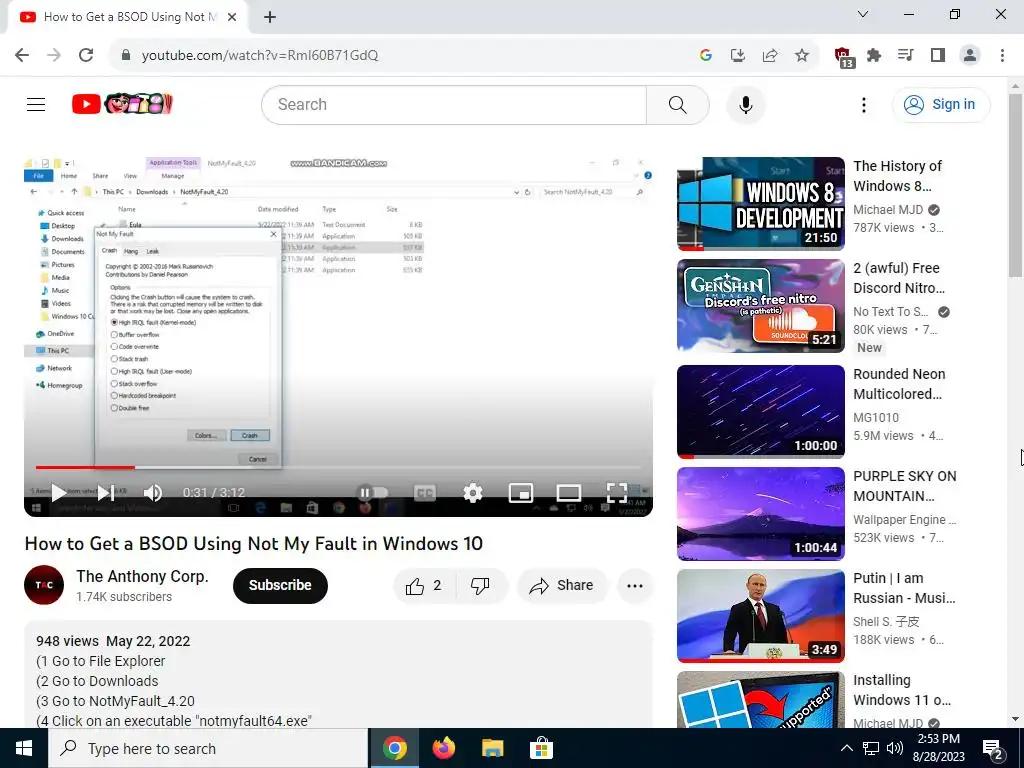Click the search magnifier button
Screen dimensions: 1024x768
(x=677, y=104)
